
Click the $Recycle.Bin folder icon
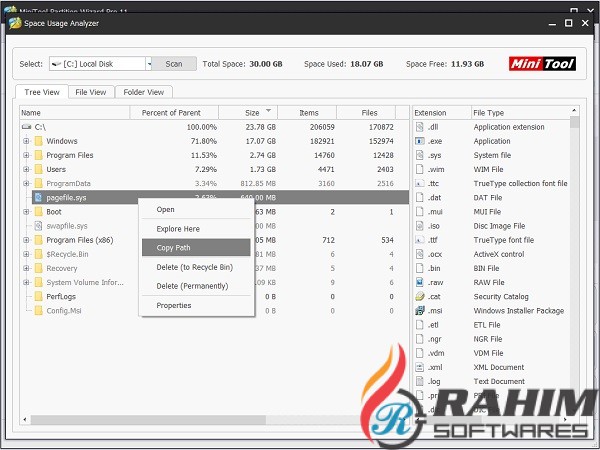pos(38,254)
